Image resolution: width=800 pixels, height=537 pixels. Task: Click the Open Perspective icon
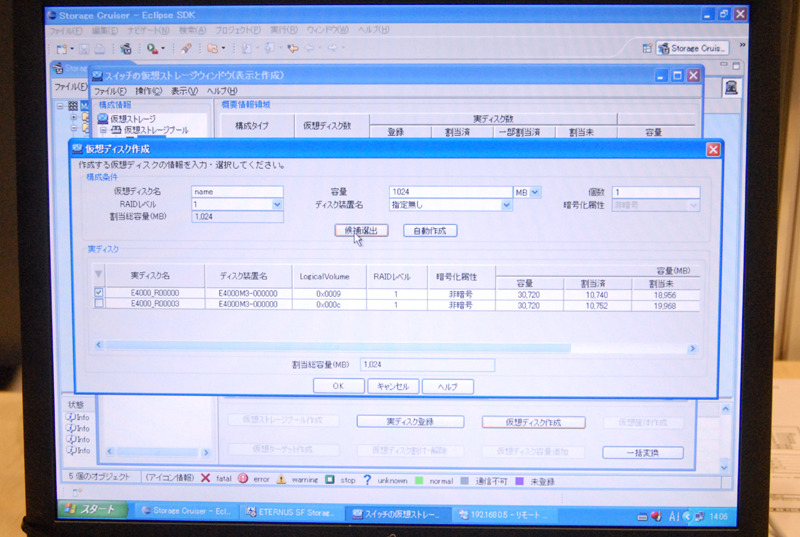click(x=647, y=48)
